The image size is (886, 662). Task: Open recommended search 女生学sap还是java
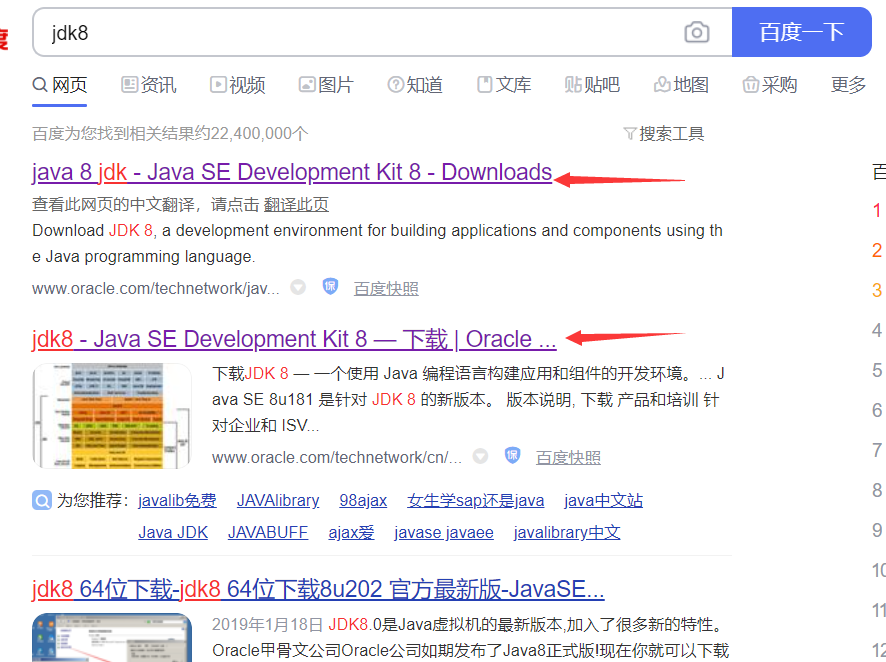pyautogui.click(x=475, y=500)
